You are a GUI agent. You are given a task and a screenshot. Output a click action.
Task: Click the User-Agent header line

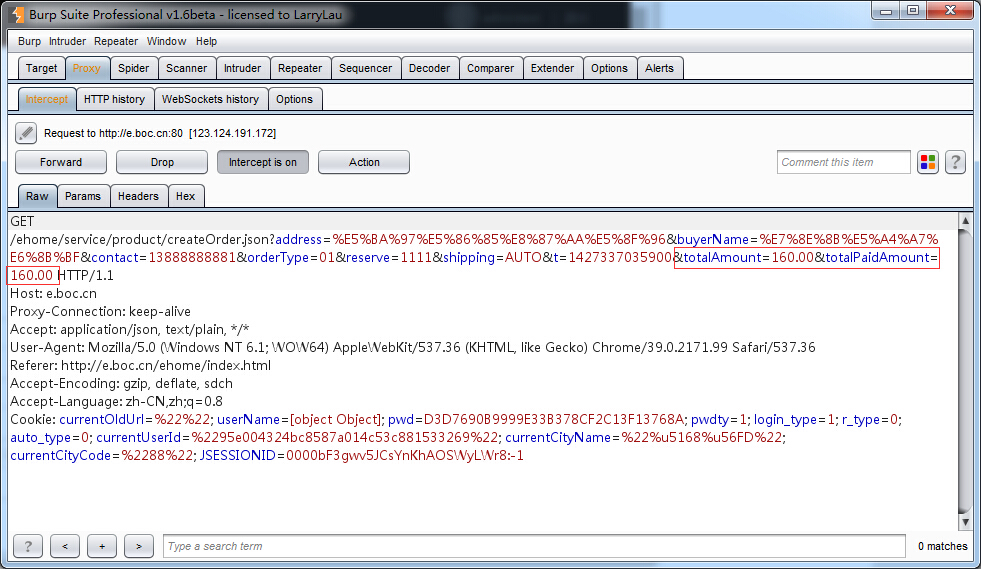click(x=413, y=347)
